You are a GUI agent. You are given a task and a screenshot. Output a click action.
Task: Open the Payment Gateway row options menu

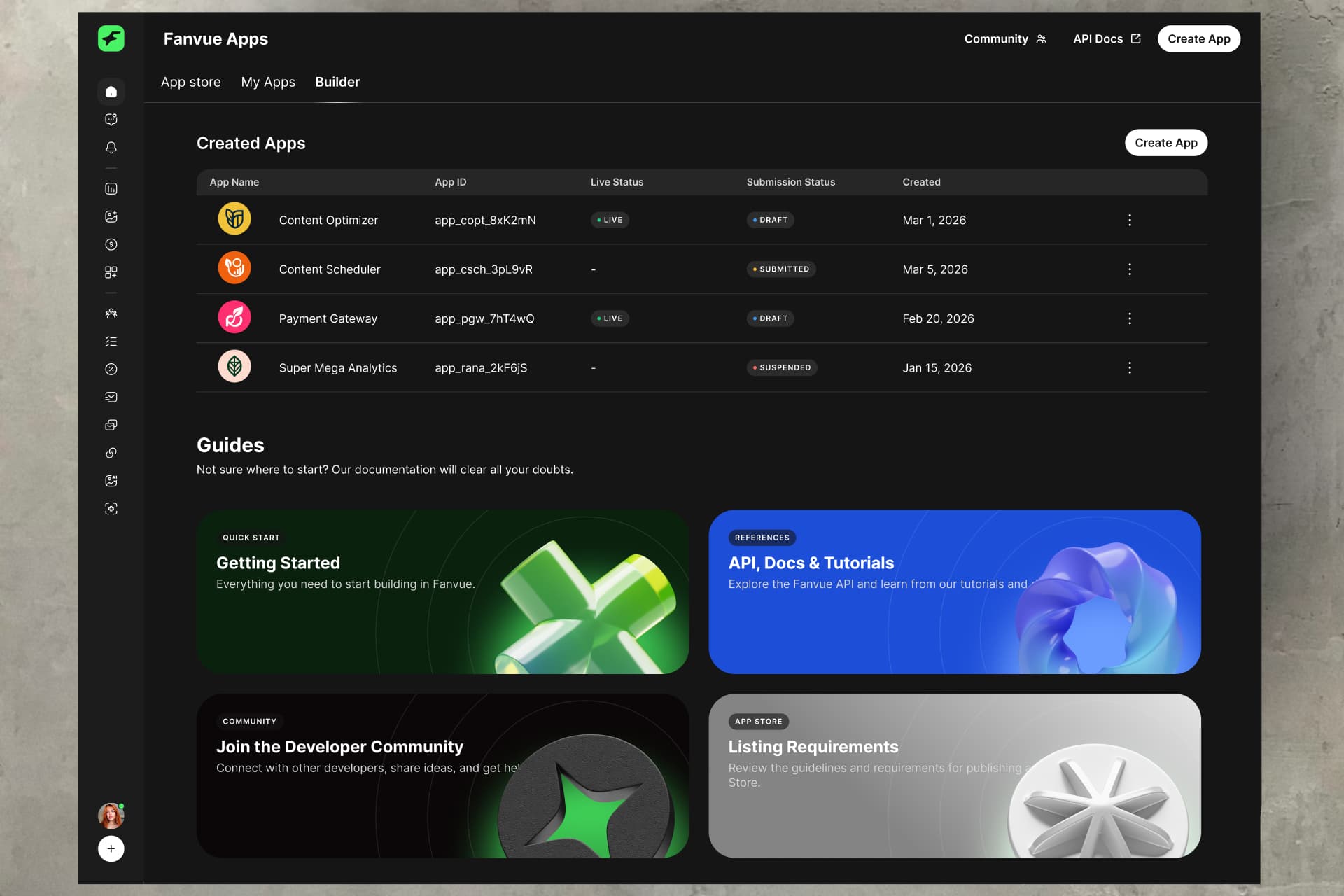click(x=1130, y=318)
